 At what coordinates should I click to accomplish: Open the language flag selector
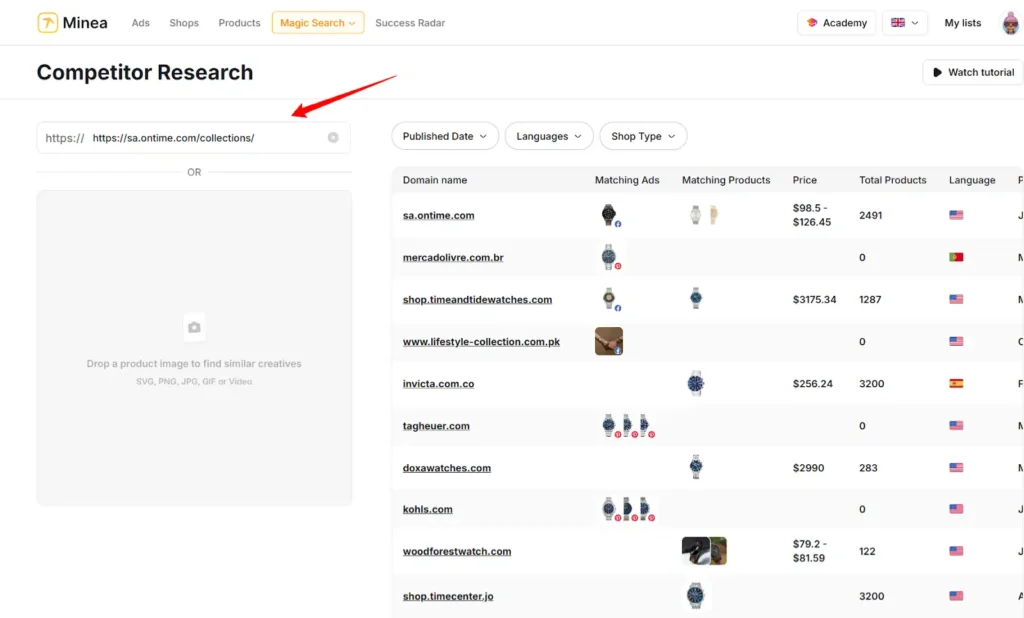(904, 23)
